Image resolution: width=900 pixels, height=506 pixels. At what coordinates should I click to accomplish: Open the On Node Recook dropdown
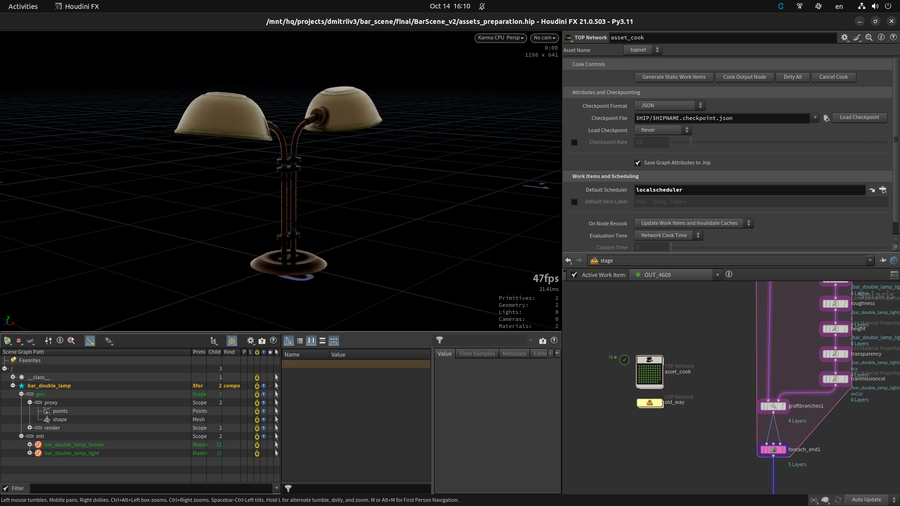(694, 223)
